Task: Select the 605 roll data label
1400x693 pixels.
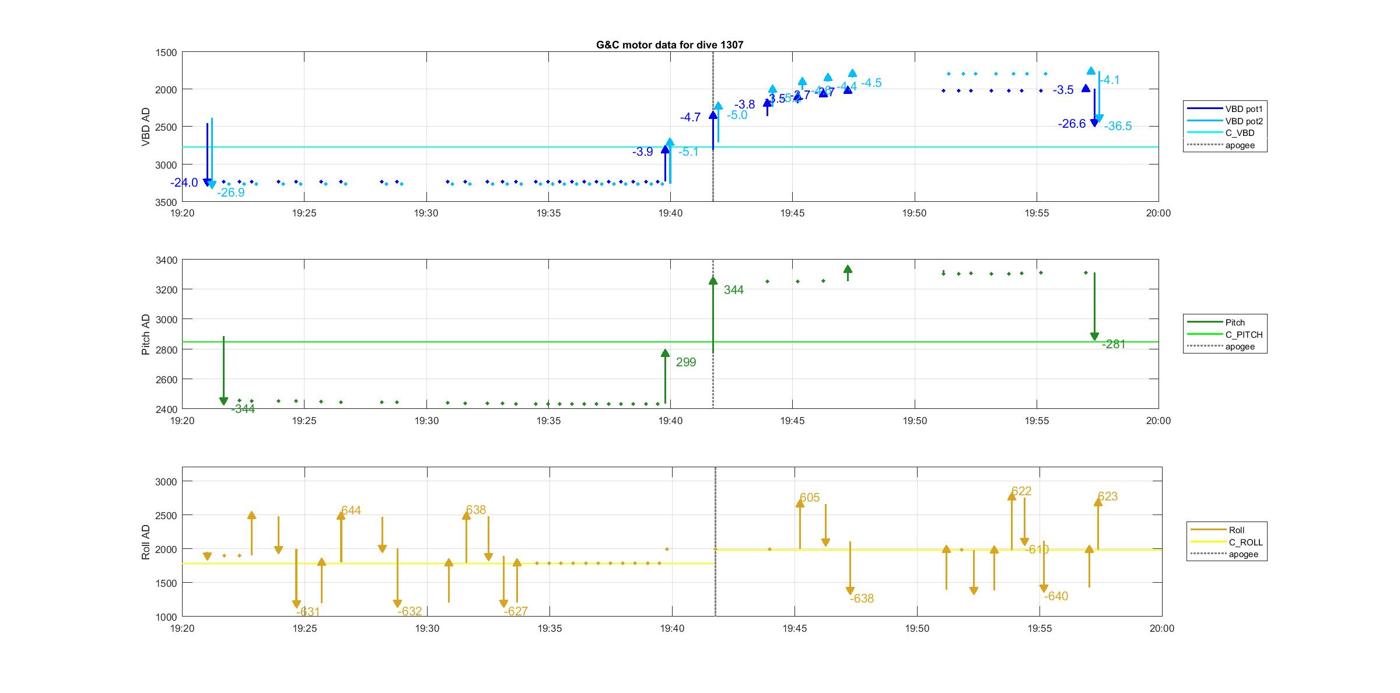Action: pyautogui.click(x=810, y=498)
